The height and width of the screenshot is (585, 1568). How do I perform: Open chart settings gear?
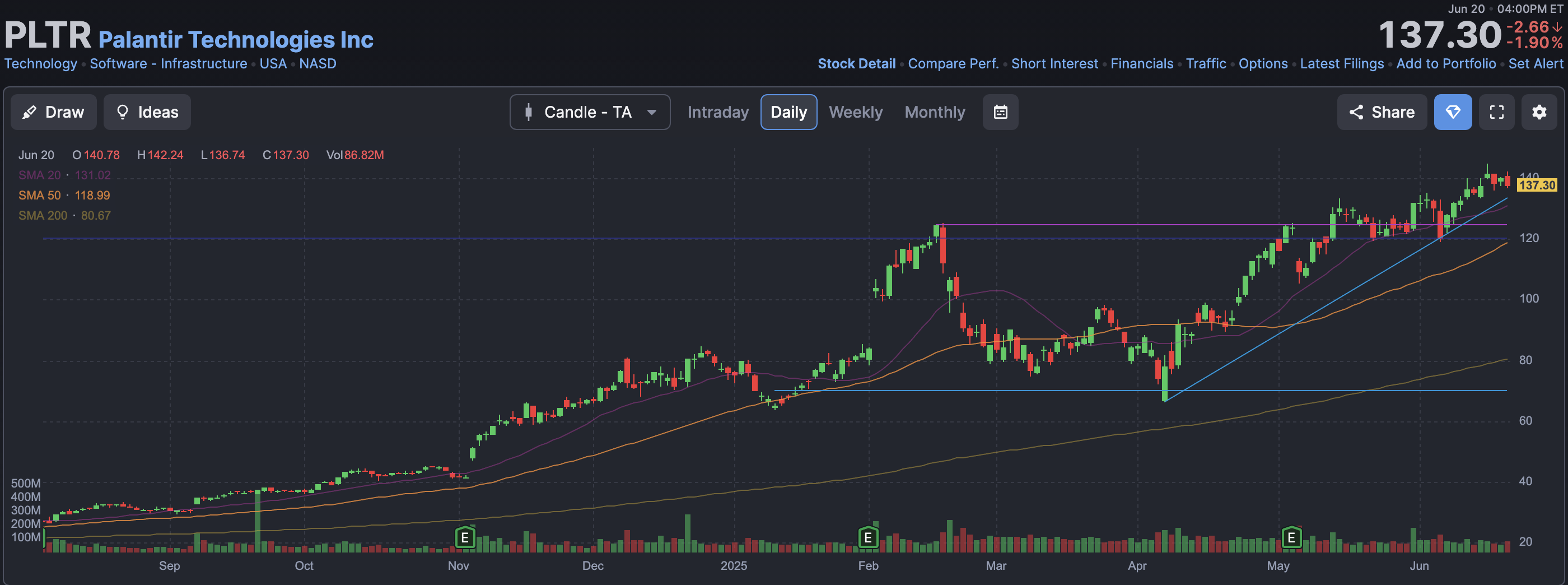click(1539, 112)
